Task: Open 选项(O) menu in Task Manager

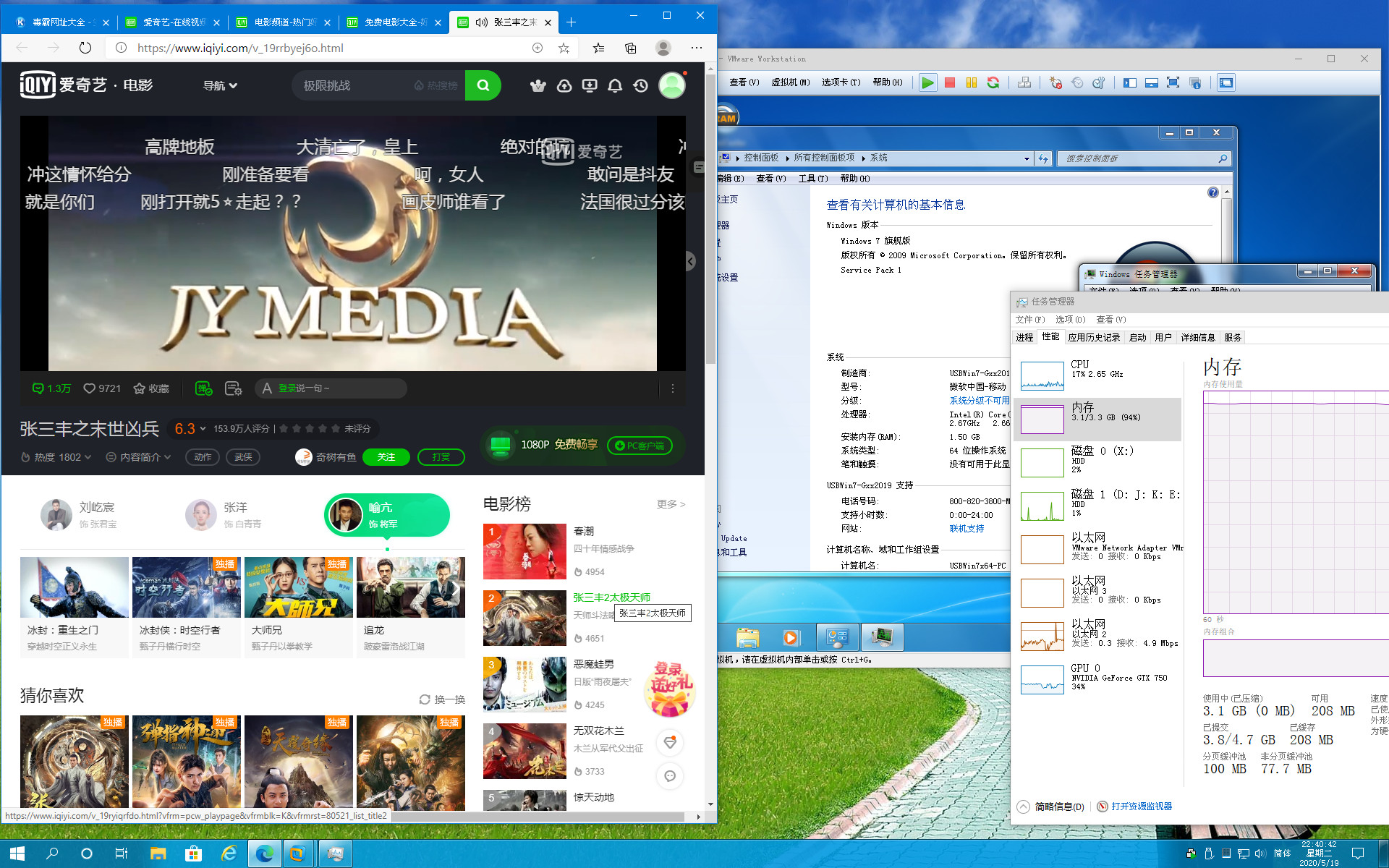Action: (x=1070, y=319)
